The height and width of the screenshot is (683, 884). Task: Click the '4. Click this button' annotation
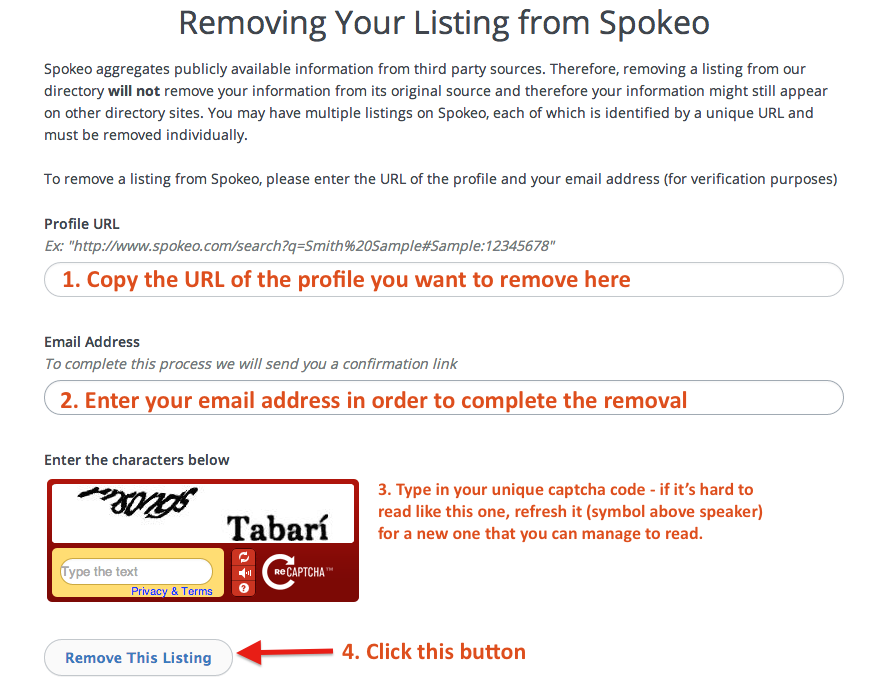(434, 652)
